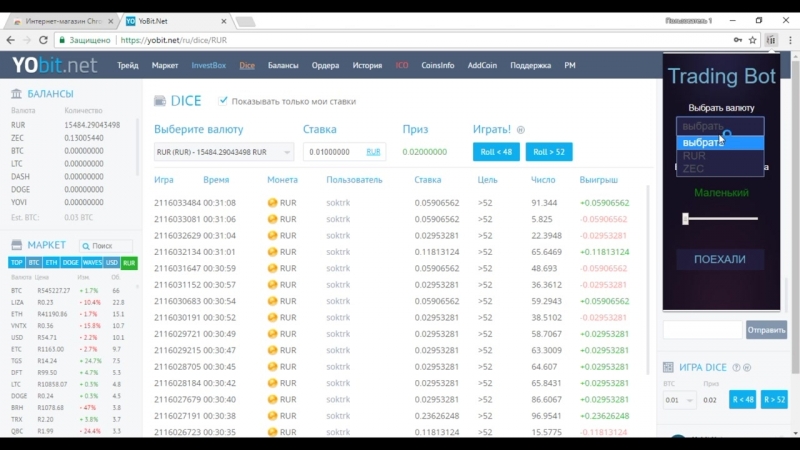Image resolution: width=800 pixels, height=450 pixels.
Task: Click the Roll > 52 button
Action: coord(549,152)
